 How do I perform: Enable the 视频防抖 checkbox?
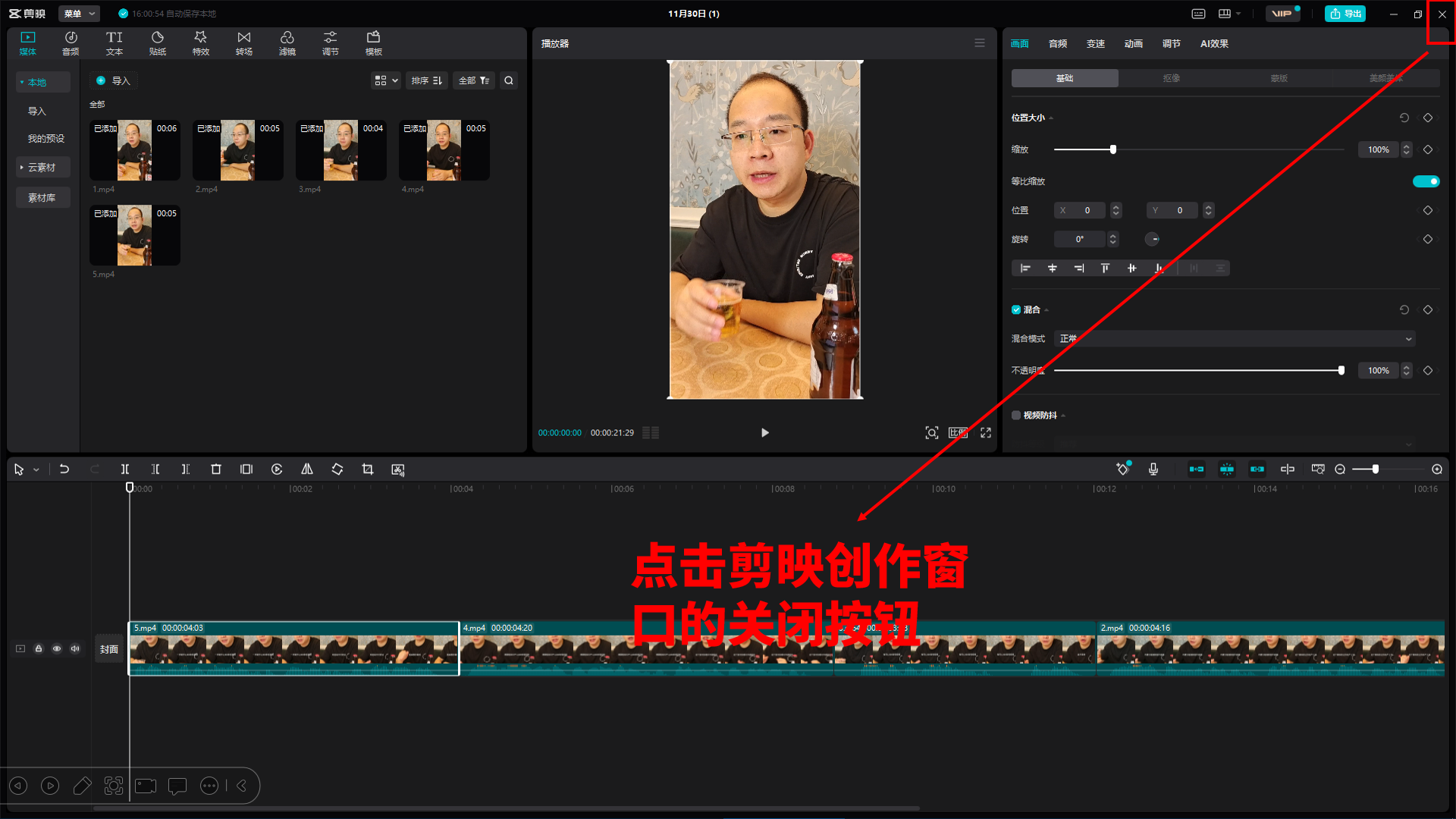1016,415
